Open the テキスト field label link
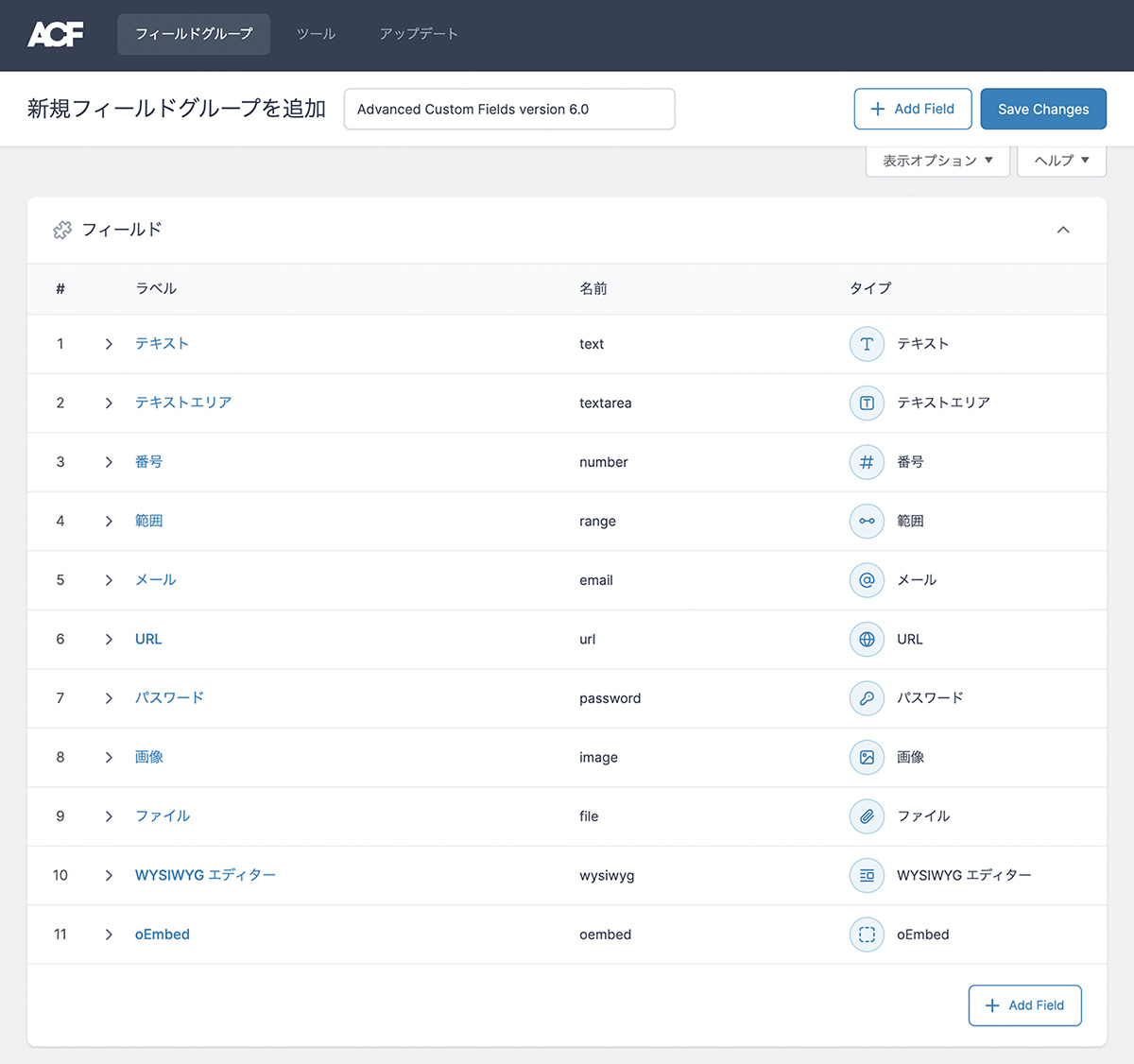The image size is (1134, 1064). point(162,344)
